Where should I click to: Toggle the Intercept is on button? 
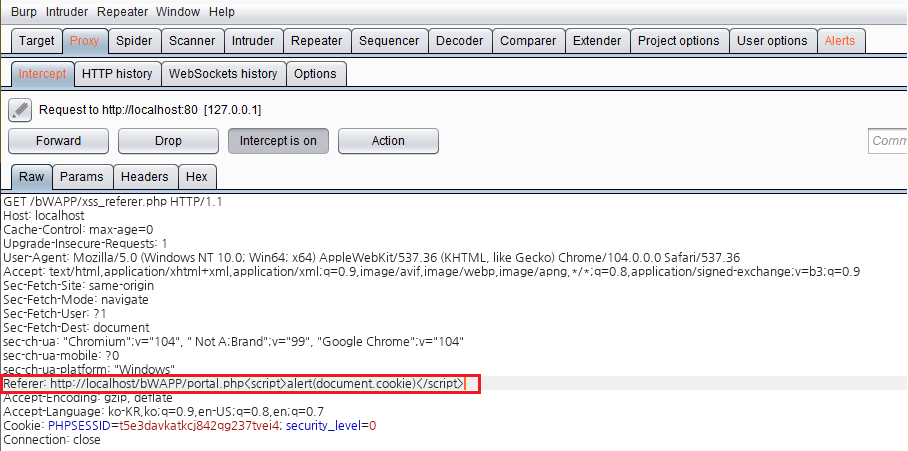click(x=279, y=141)
